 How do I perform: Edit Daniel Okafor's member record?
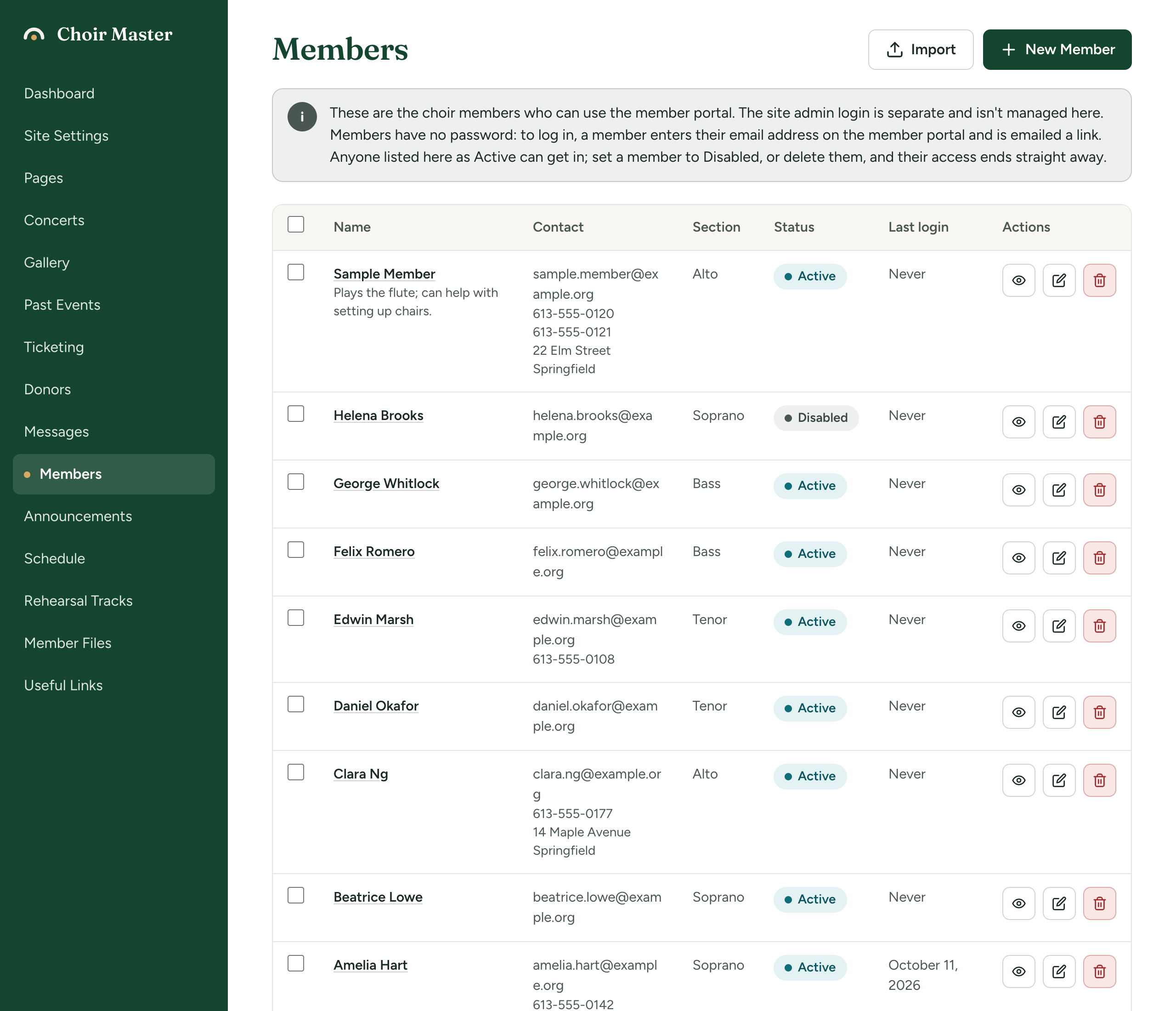tap(1058, 712)
